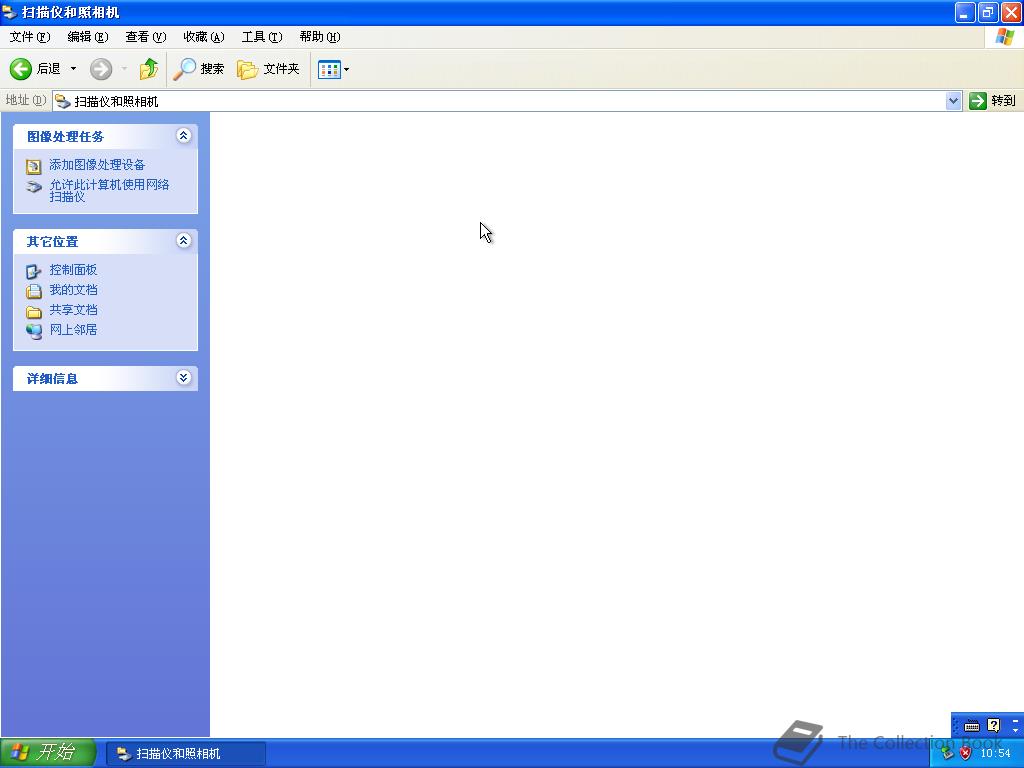Image resolution: width=1024 pixels, height=768 pixels.
Task: Click 允许此计算机使用网络扫描仪 link
Action: pyautogui.click(x=109, y=190)
